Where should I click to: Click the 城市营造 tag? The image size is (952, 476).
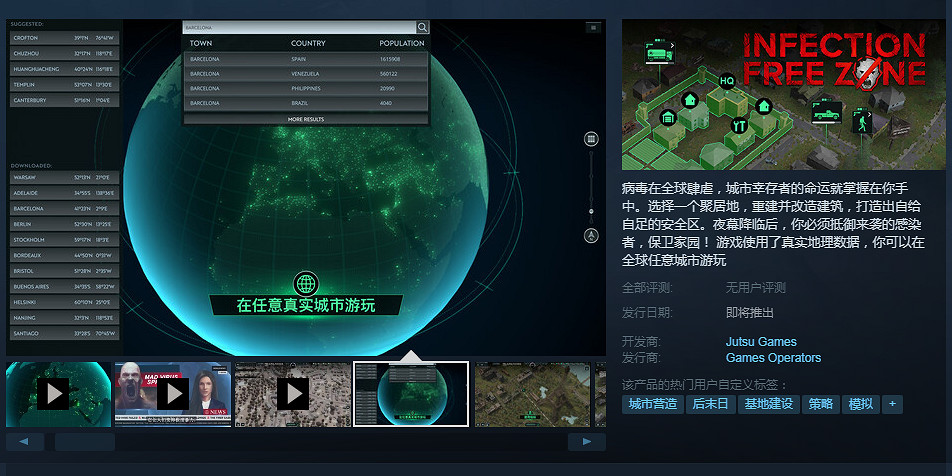click(653, 404)
